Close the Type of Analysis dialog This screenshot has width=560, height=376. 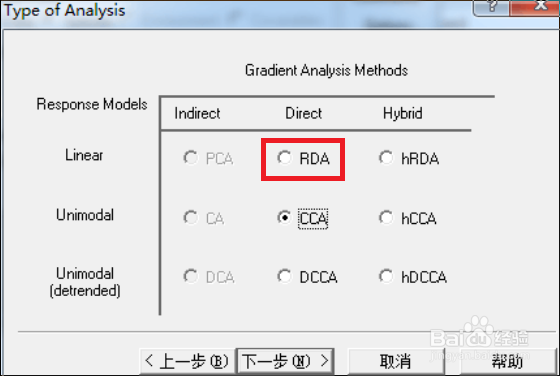pyautogui.click(x=534, y=7)
